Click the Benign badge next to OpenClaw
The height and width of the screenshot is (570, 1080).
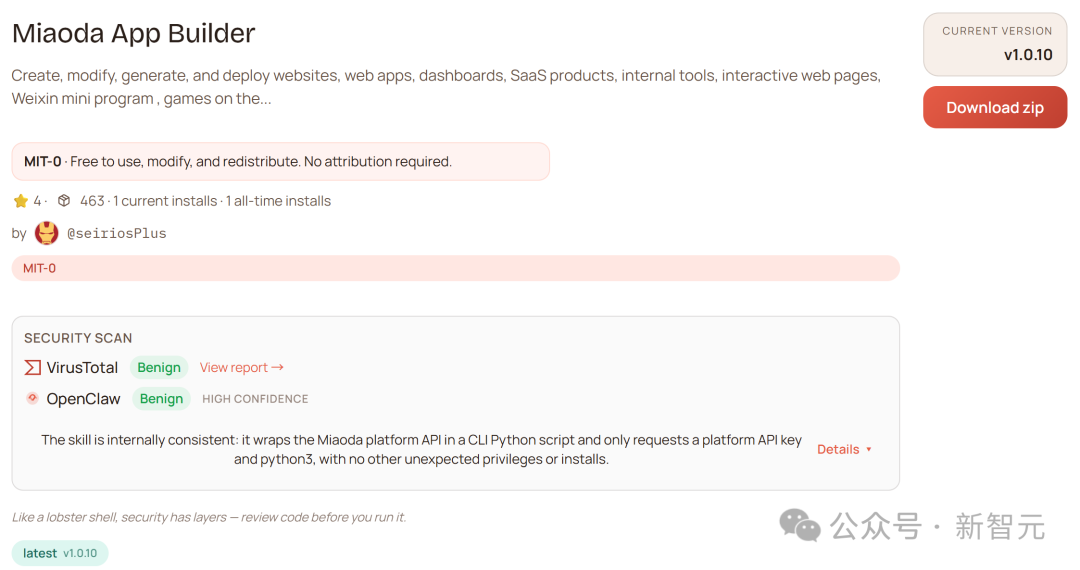161,398
